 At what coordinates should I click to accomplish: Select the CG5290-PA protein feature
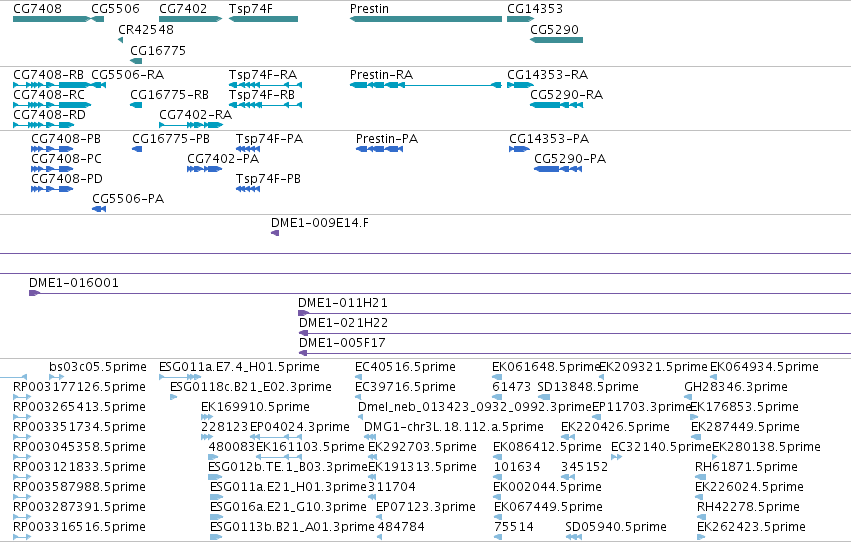pos(558,169)
